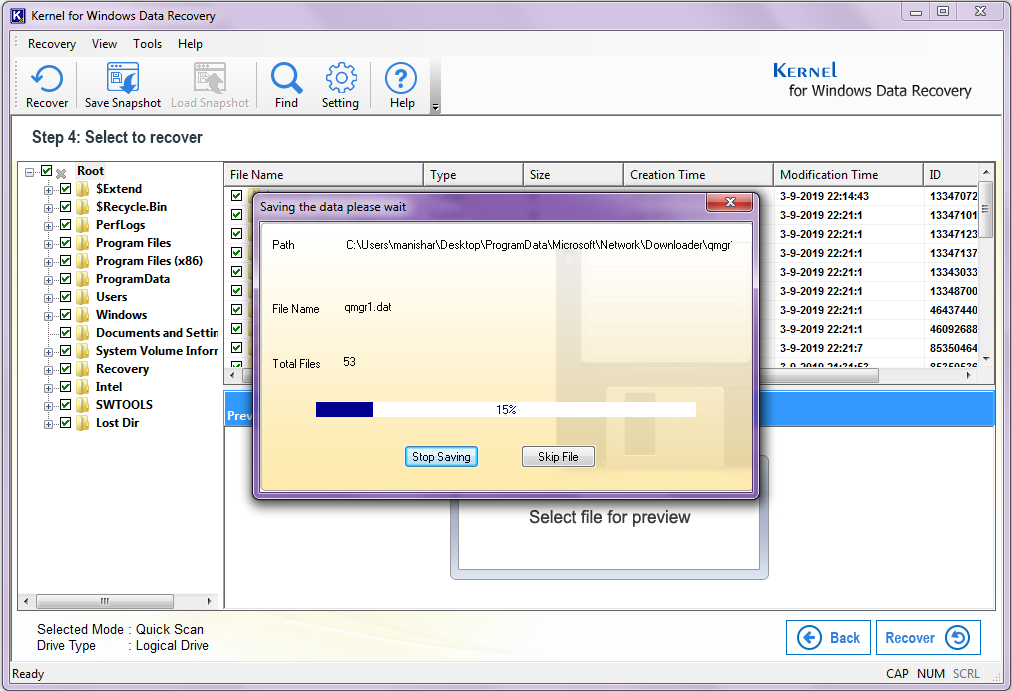The height and width of the screenshot is (691, 1012).
Task: Click the Root drive icon
Action: [x=61, y=173]
